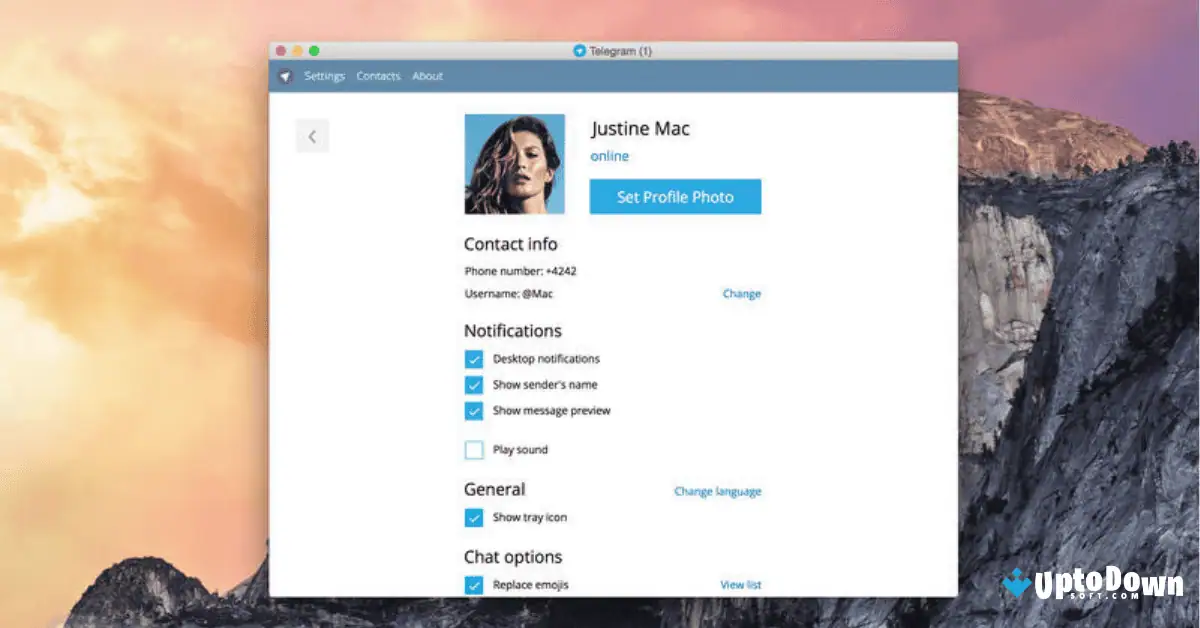
Task: Click the Telegram paper plane icon in the menu bar
Action: click(x=287, y=75)
